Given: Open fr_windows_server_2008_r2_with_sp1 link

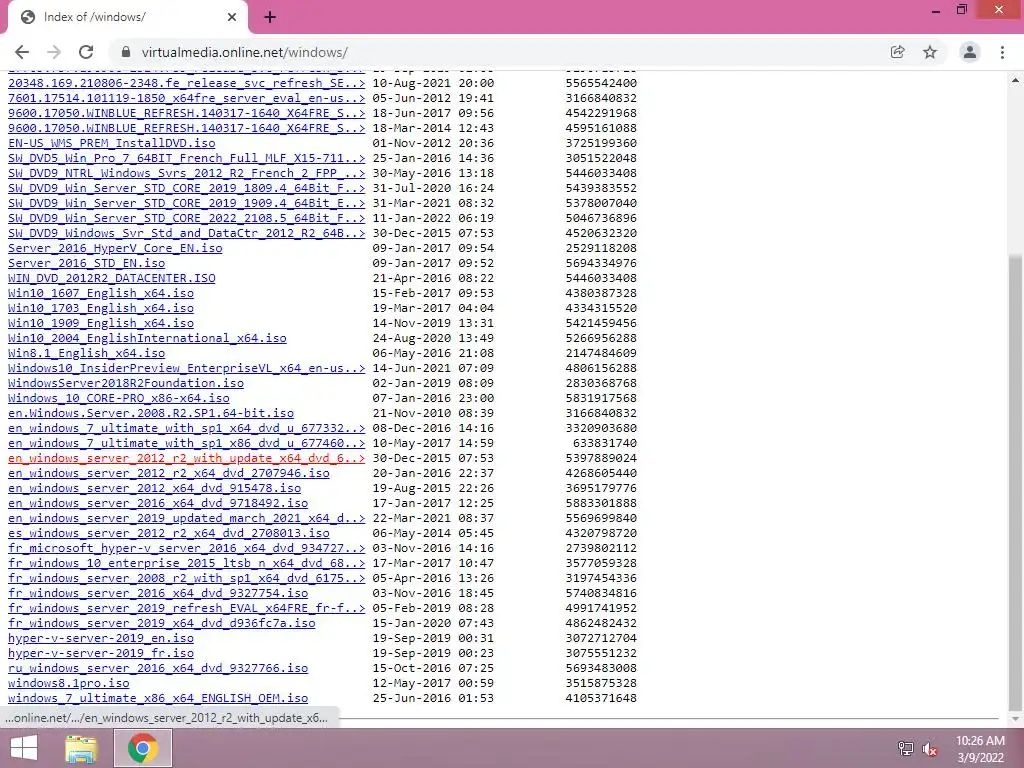Looking at the screenshot, I should pyautogui.click(x=187, y=579).
